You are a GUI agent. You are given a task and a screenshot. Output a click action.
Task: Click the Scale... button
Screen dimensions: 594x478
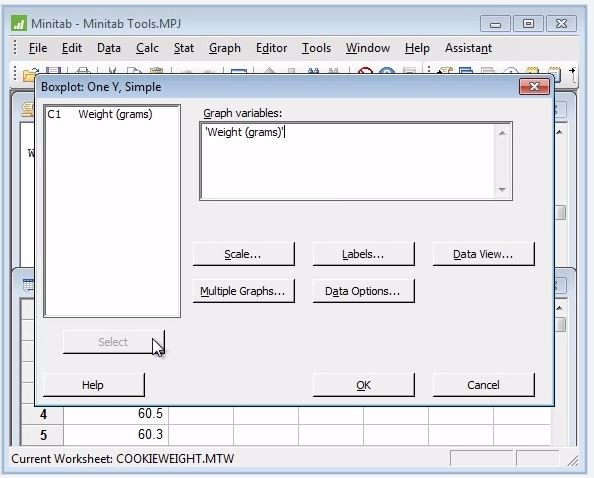[244, 254]
